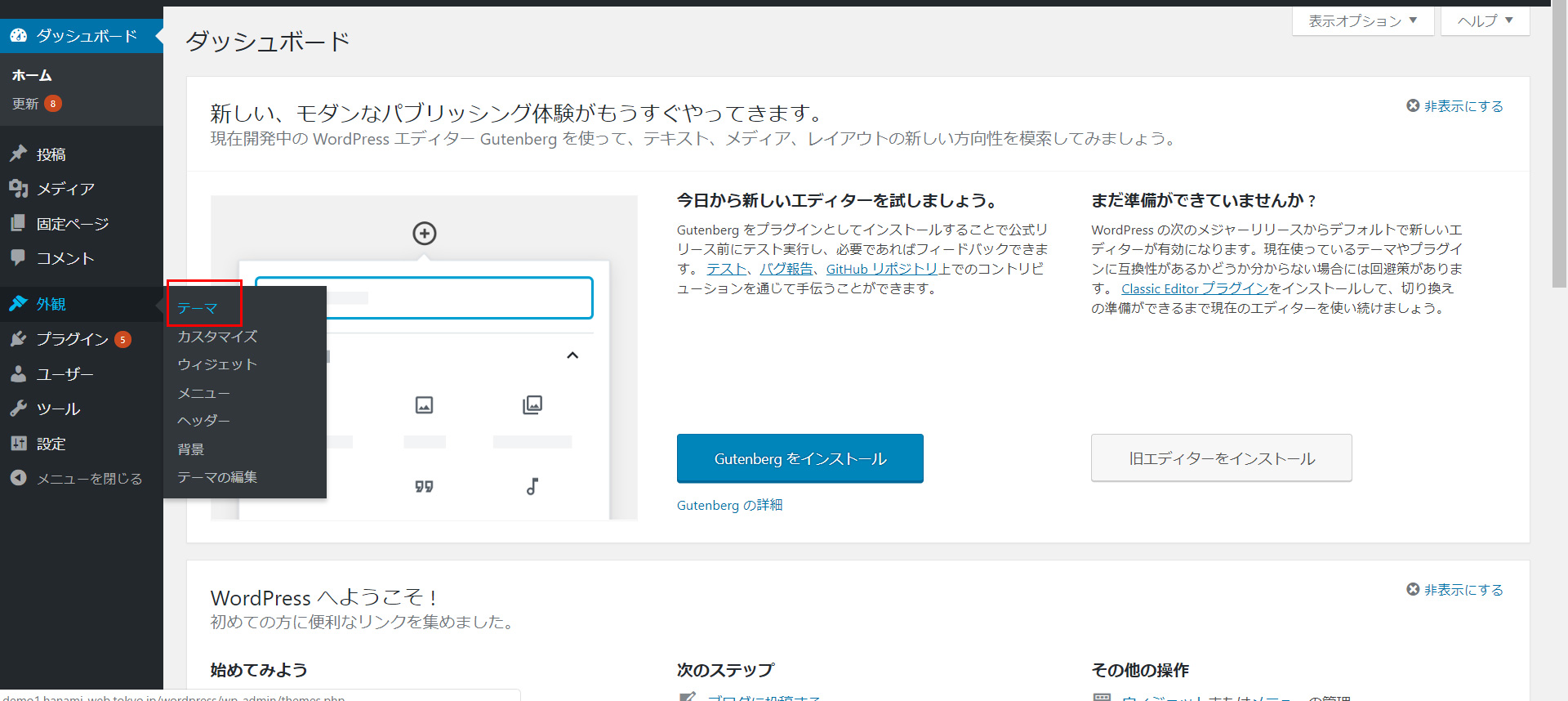This screenshot has width=1568, height=701.
Task: Click the 次のステップ heading
Action: click(725, 670)
